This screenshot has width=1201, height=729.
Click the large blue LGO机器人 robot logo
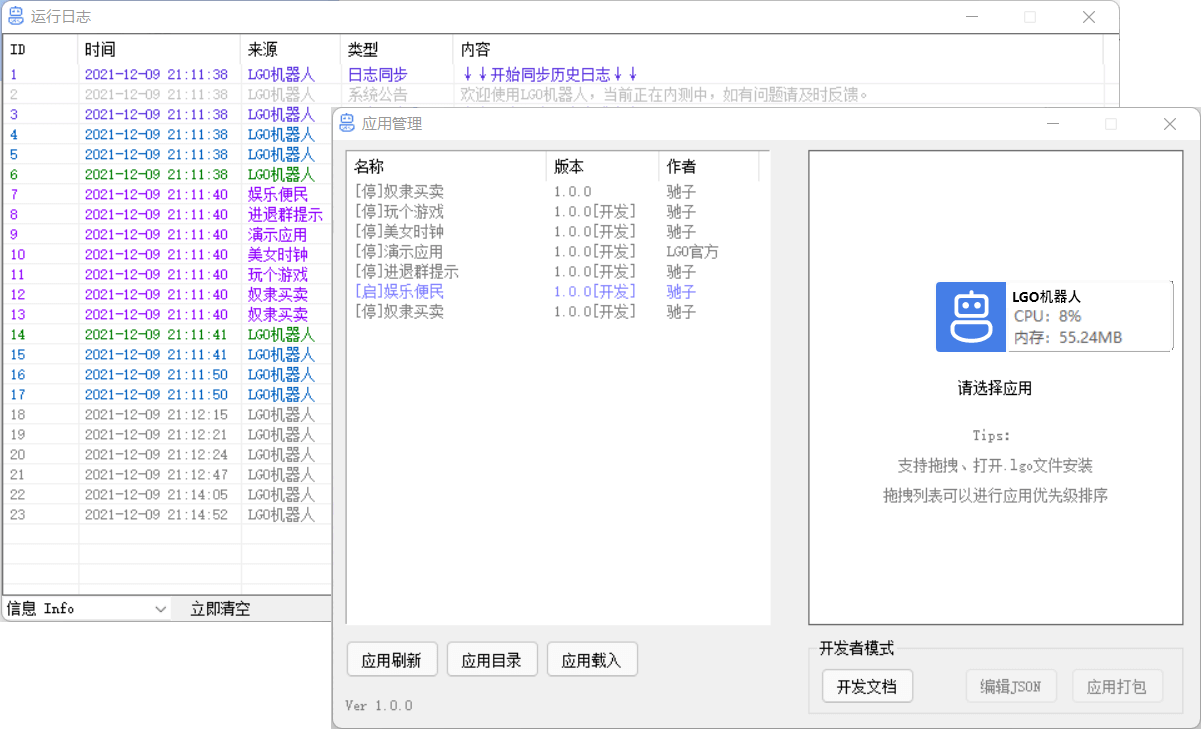coord(970,317)
